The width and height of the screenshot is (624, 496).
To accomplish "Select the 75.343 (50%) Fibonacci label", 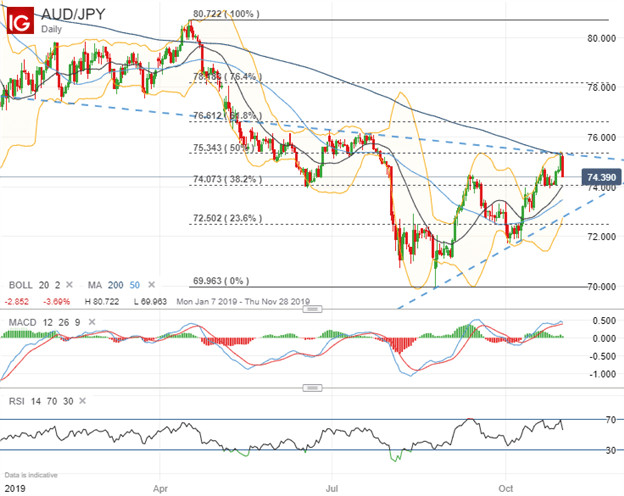I will tap(223, 148).
